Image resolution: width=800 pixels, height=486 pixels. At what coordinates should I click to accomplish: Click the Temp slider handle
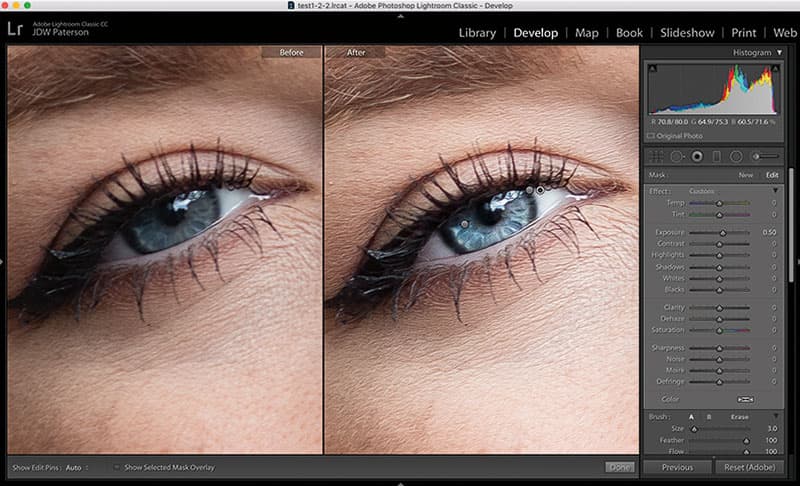[x=719, y=203]
